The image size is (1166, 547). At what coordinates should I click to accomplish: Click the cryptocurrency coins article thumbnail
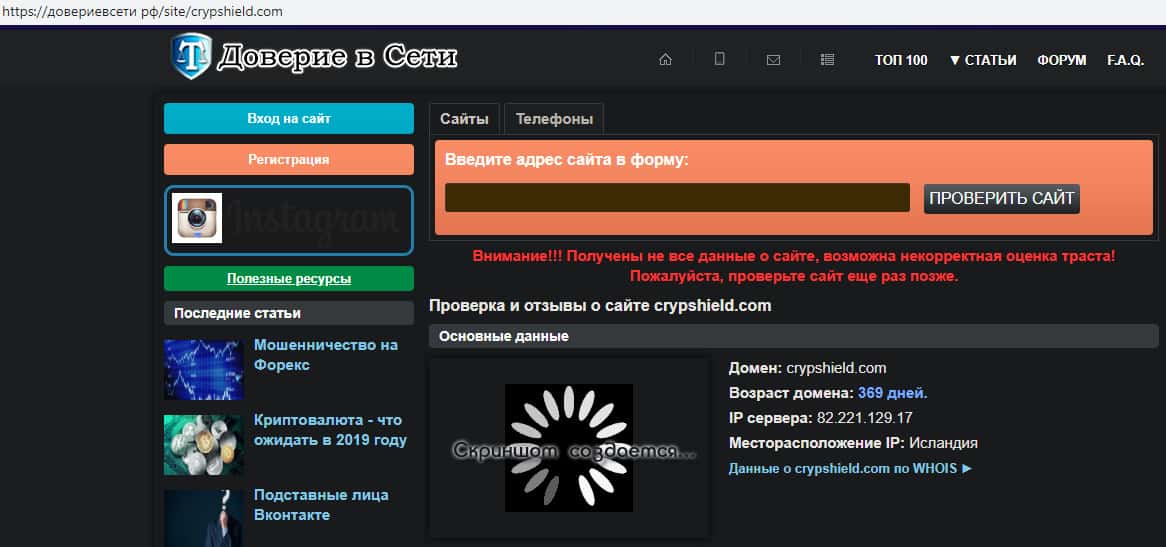coord(204,444)
